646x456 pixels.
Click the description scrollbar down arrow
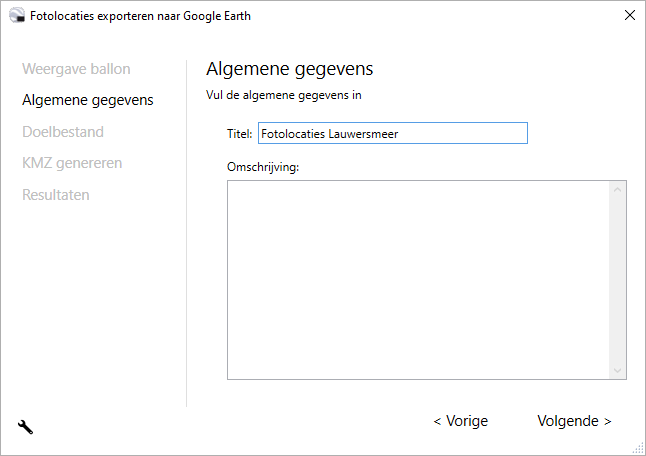[x=618, y=371]
